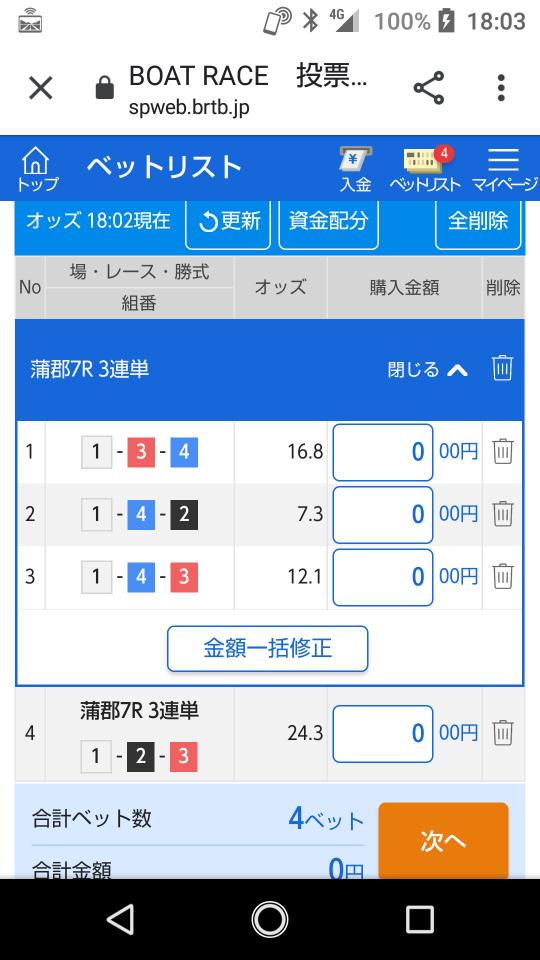Open the My Page hamburger menu

504,169
